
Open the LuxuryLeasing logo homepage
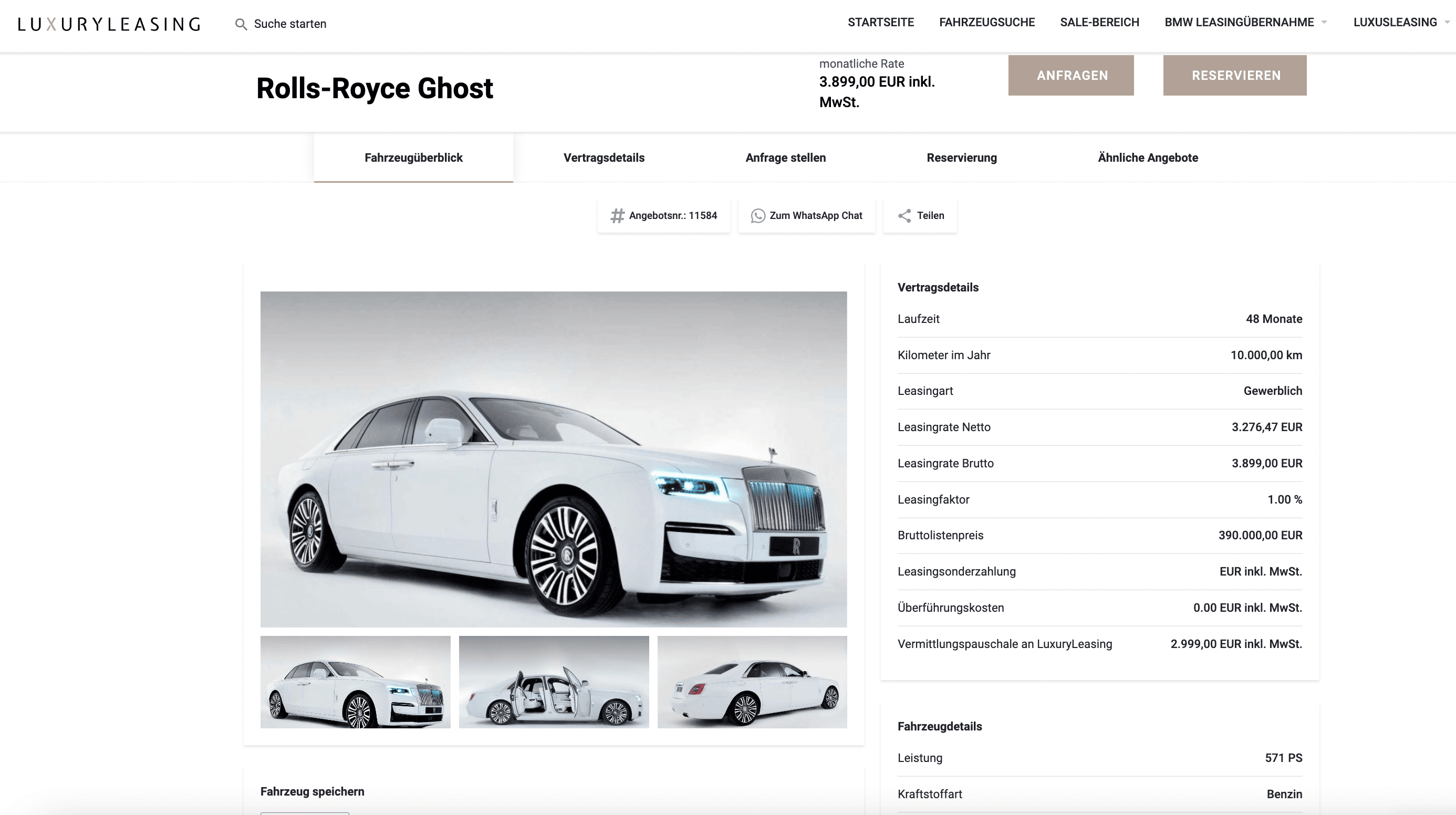[109, 24]
